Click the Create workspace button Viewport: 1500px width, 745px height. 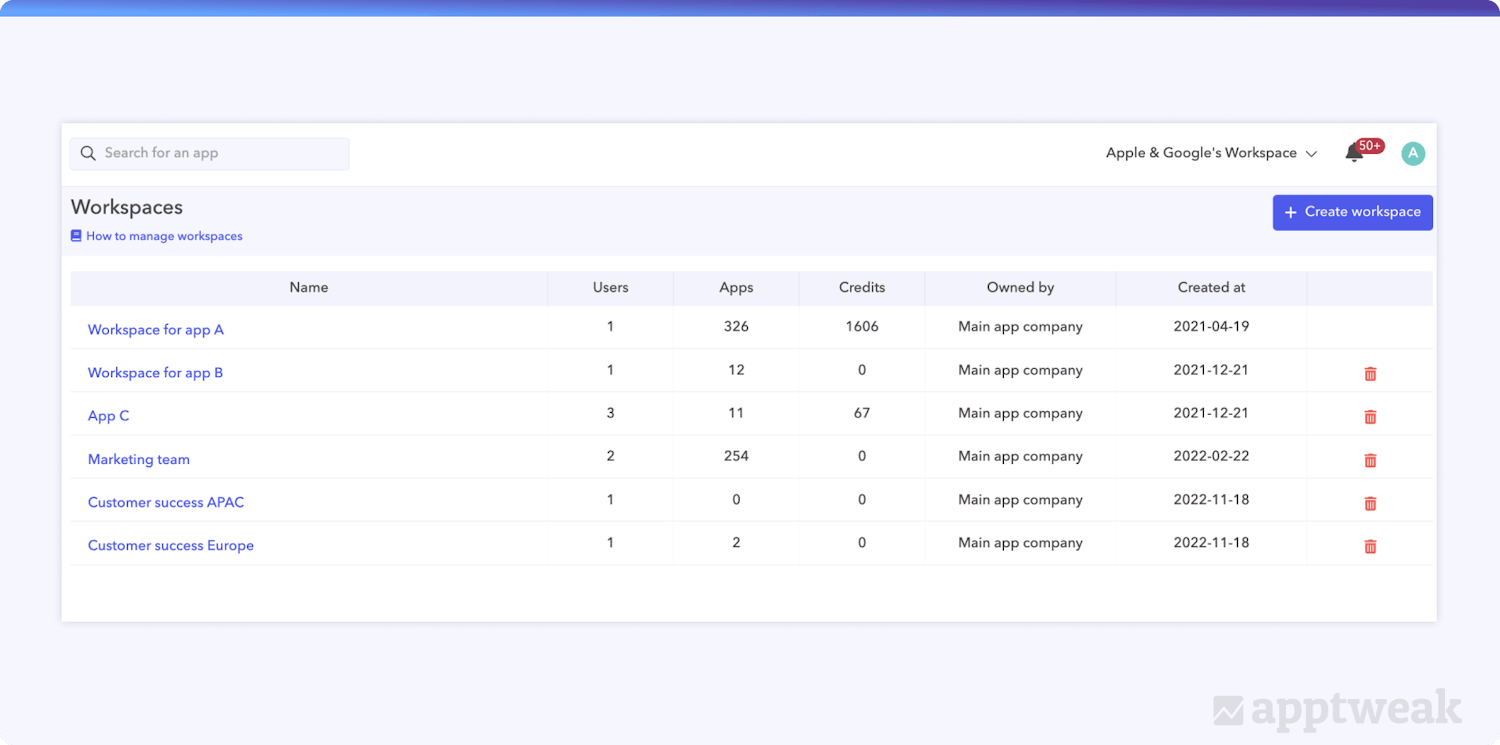point(1352,212)
